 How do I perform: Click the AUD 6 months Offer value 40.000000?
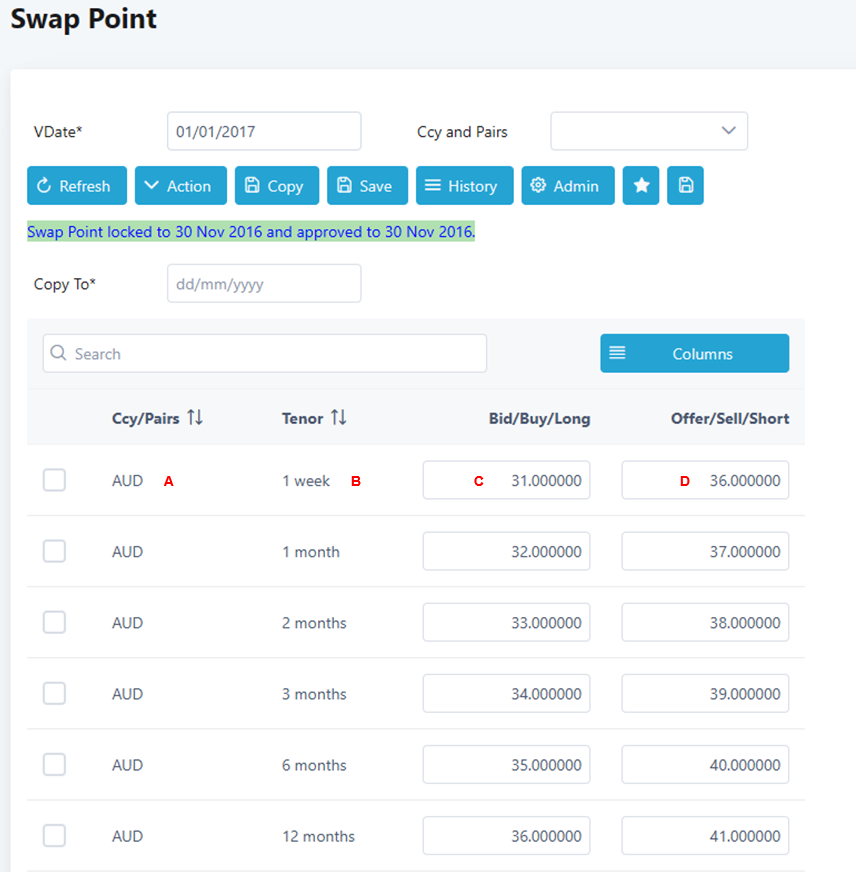point(705,764)
